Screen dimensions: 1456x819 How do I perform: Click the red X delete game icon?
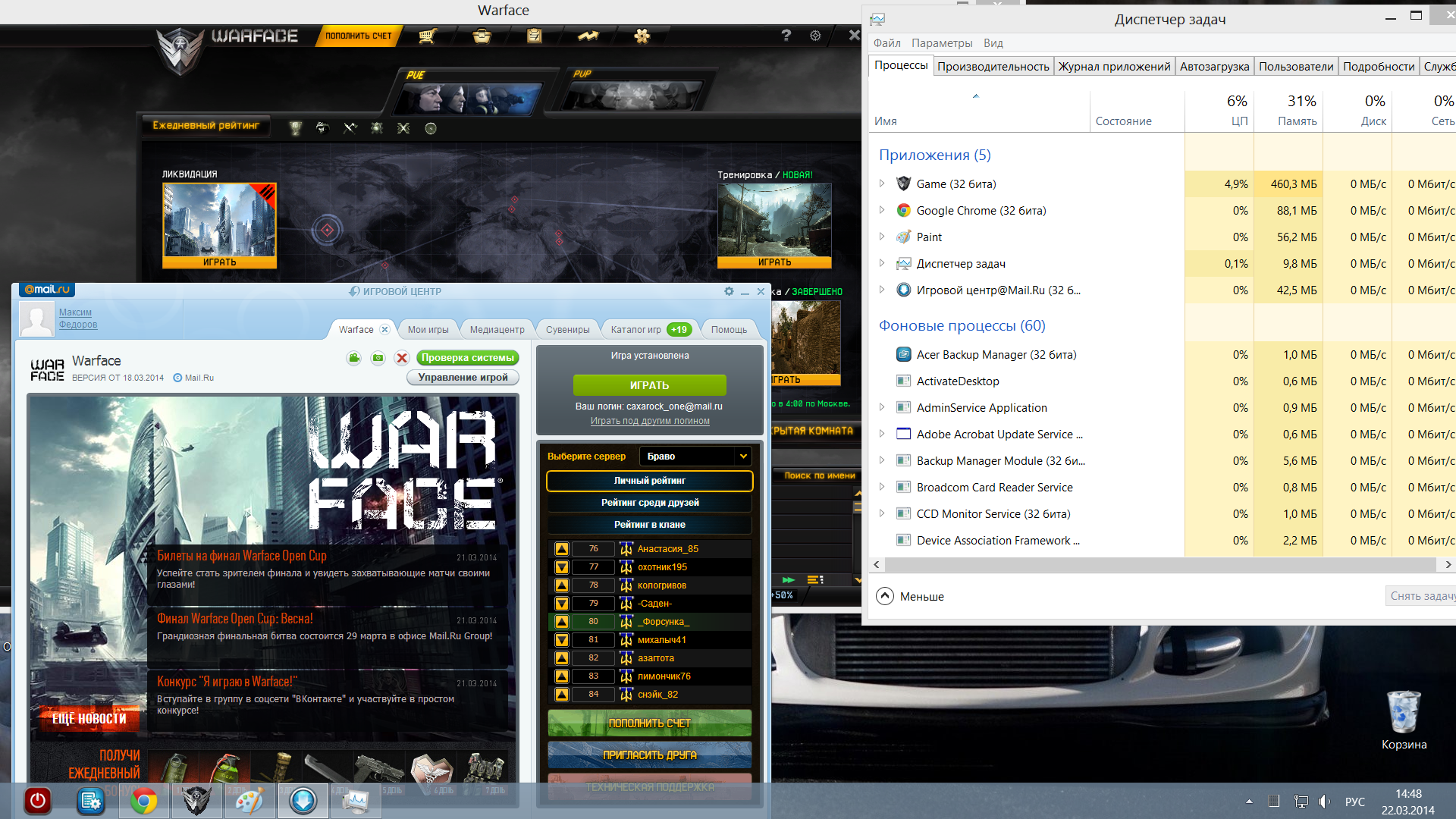(402, 358)
